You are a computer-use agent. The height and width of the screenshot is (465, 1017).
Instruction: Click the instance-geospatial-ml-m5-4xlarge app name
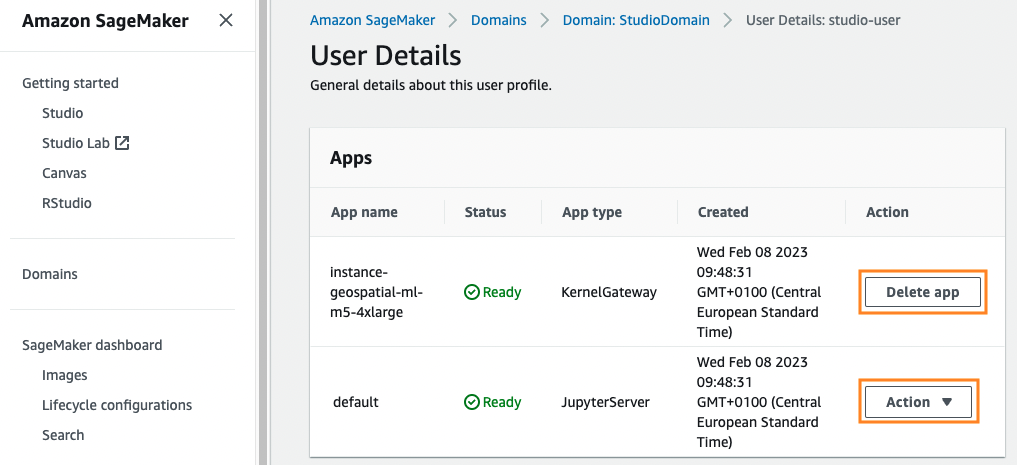coord(376,292)
